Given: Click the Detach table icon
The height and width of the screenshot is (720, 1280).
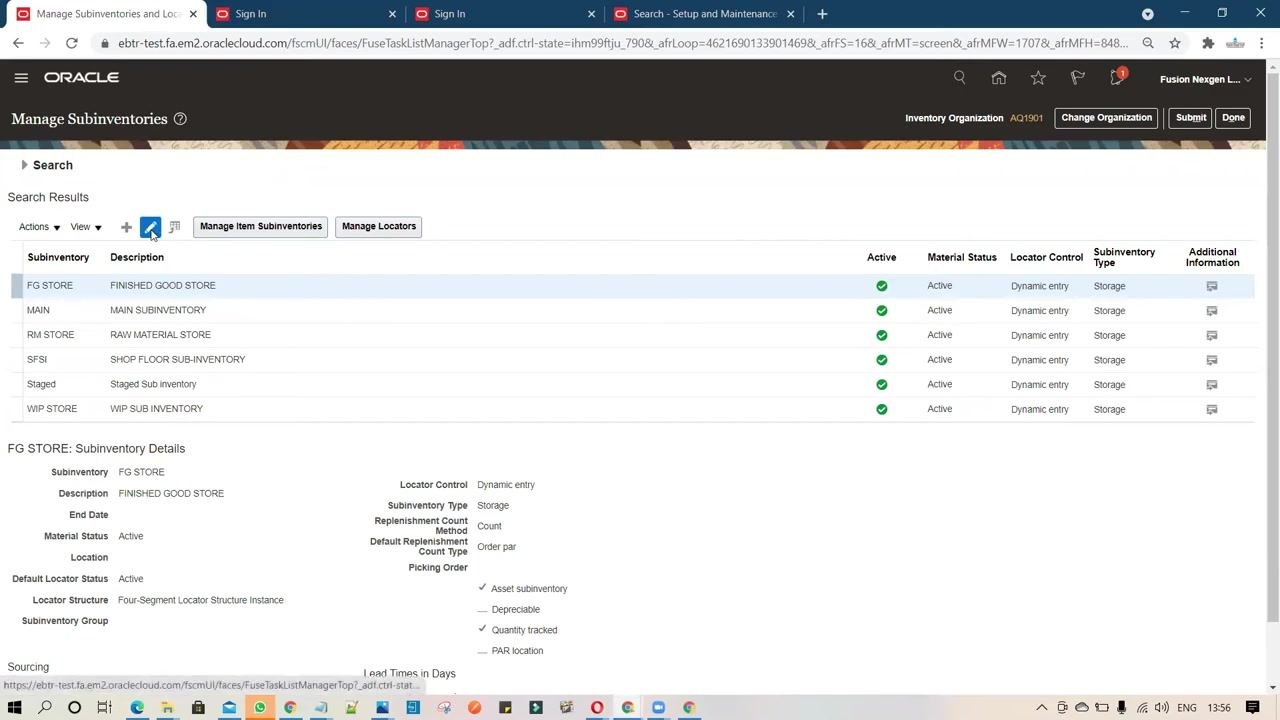Looking at the screenshot, I should point(174,227).
